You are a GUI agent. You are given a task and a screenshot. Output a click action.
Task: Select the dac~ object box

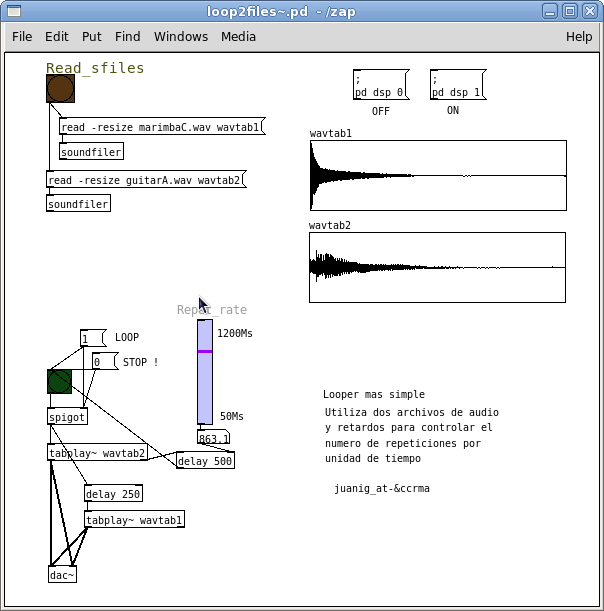[62, 574]
